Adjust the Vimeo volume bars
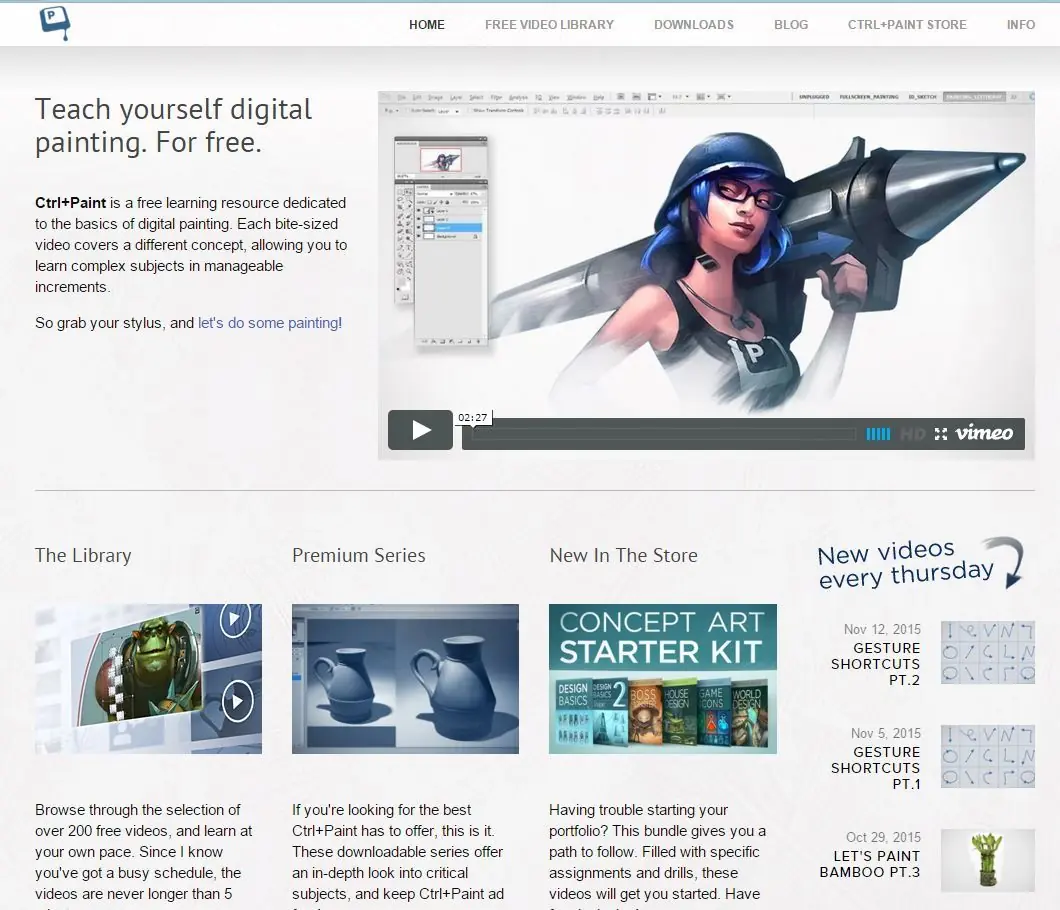 click(x=878, y=434)
